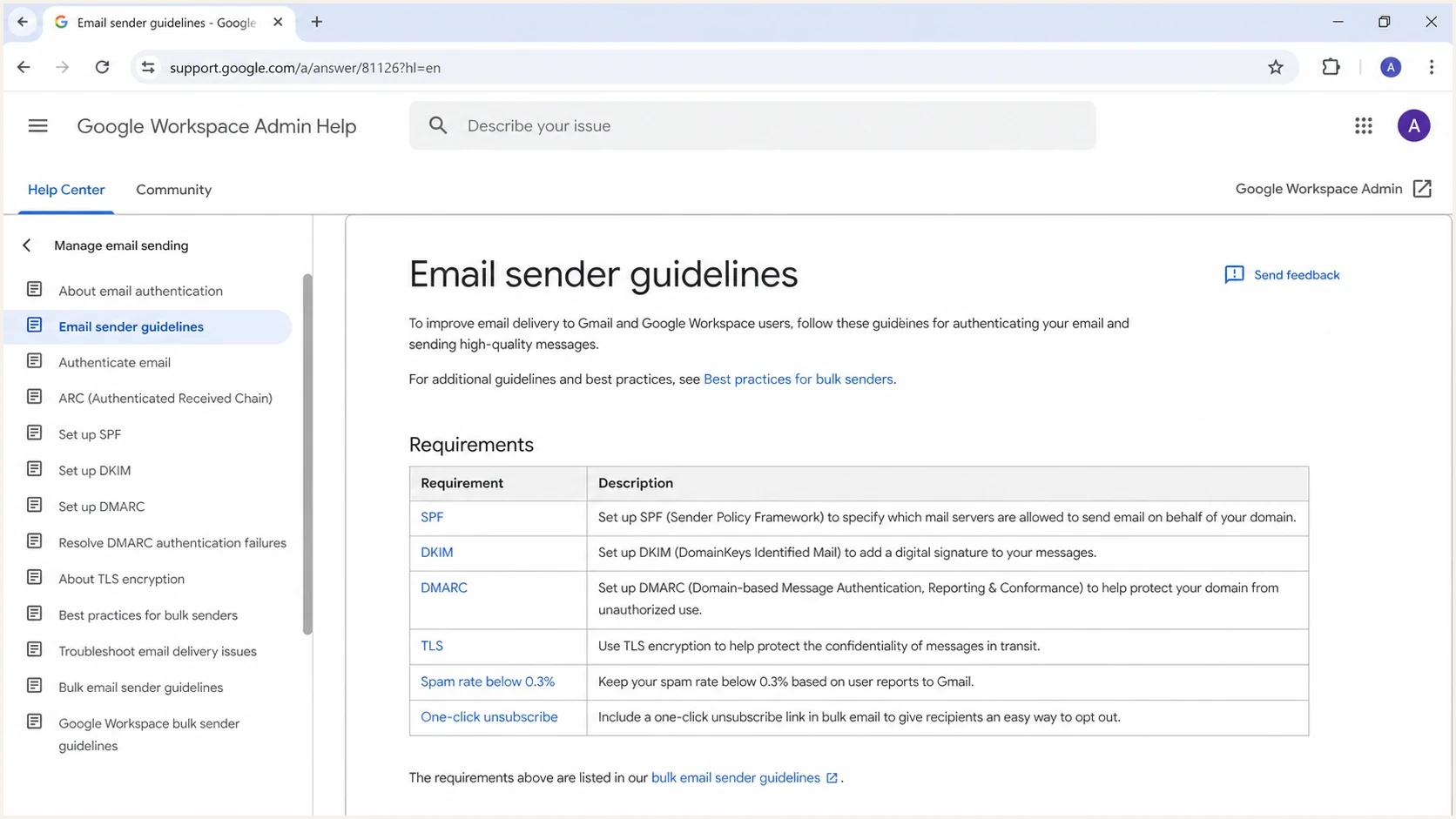Open Google Workspace Admin link
The image size is (1456, 819).
click(x=1318, y=189)
